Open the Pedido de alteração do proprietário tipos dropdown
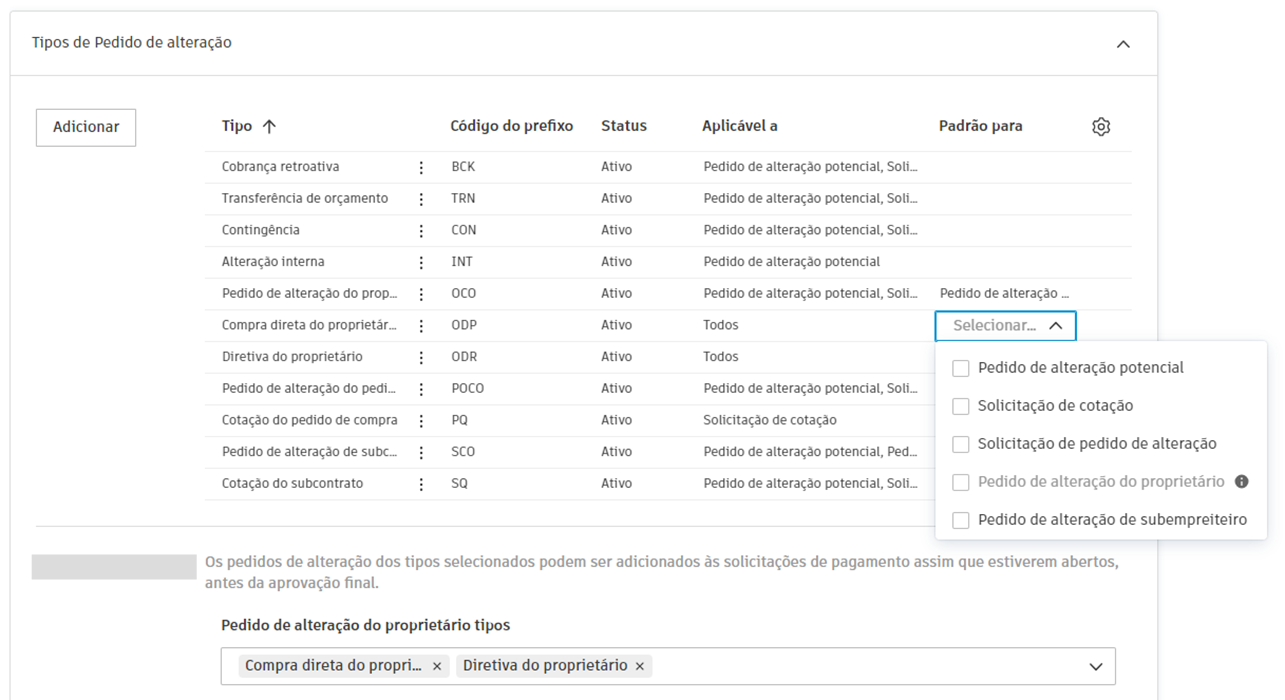This screenshot has width=1285, height=700. (1097, 665)
